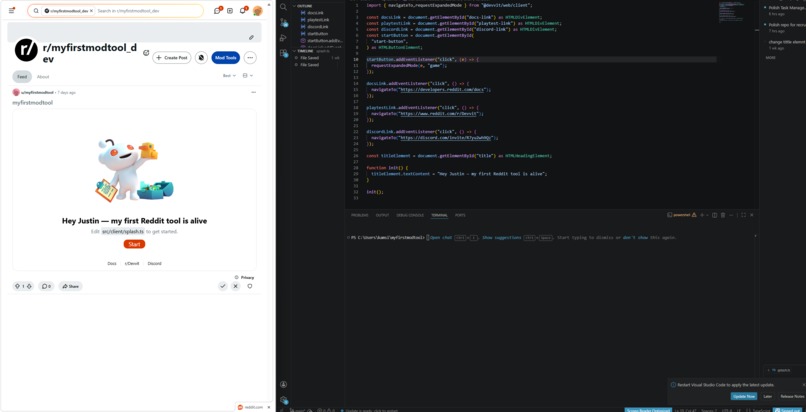This screenshot has width=806, height=412.
Task: Open the Reddit notifications bell
Action: pyautogui.click(x=243, y=11)
